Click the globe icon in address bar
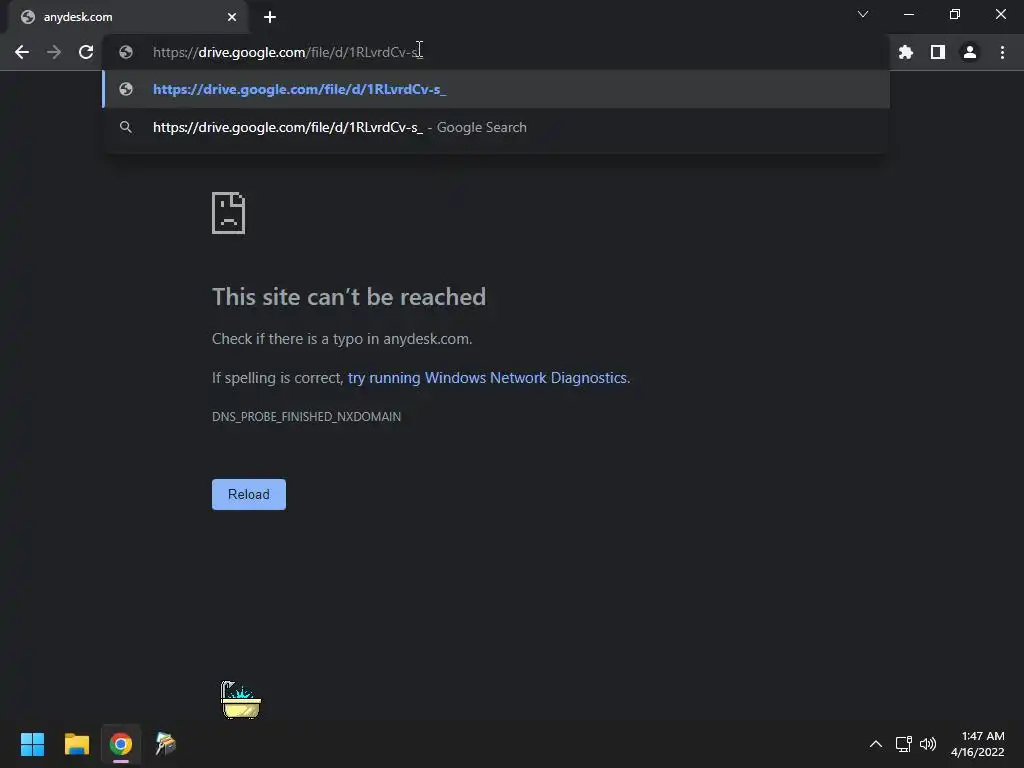This screenshot has width=1024, height=768. click(126, 52)
